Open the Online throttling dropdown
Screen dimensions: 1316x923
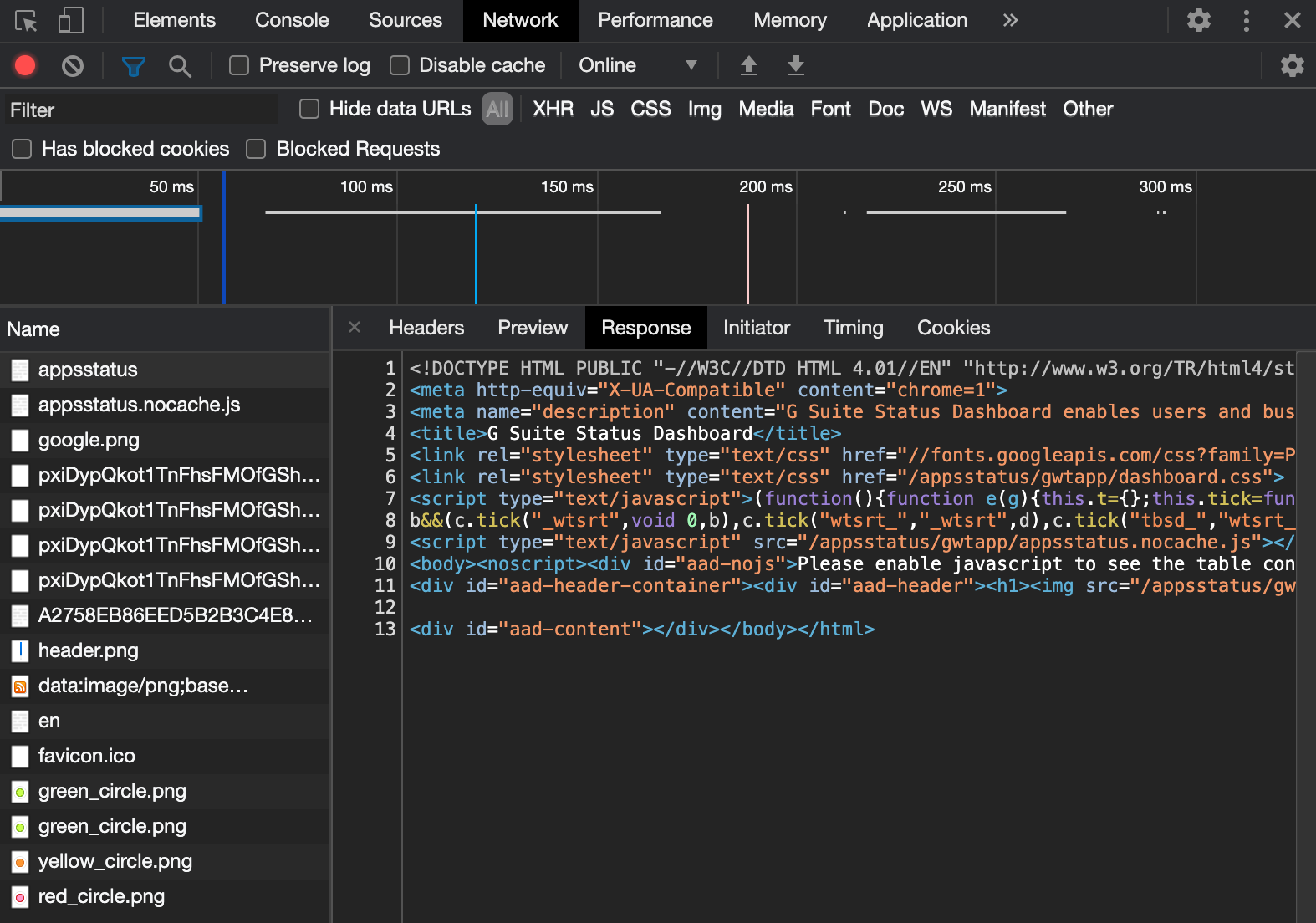(x=637, y=65)
